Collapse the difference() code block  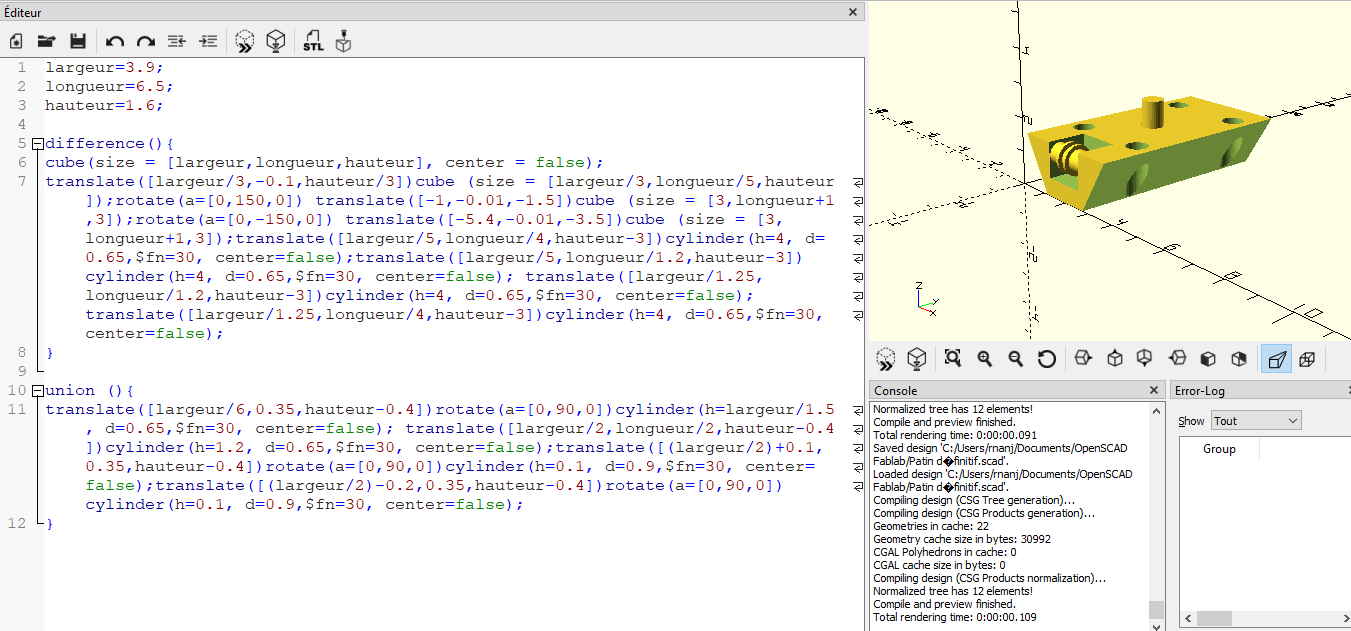(x=38, y=144)
